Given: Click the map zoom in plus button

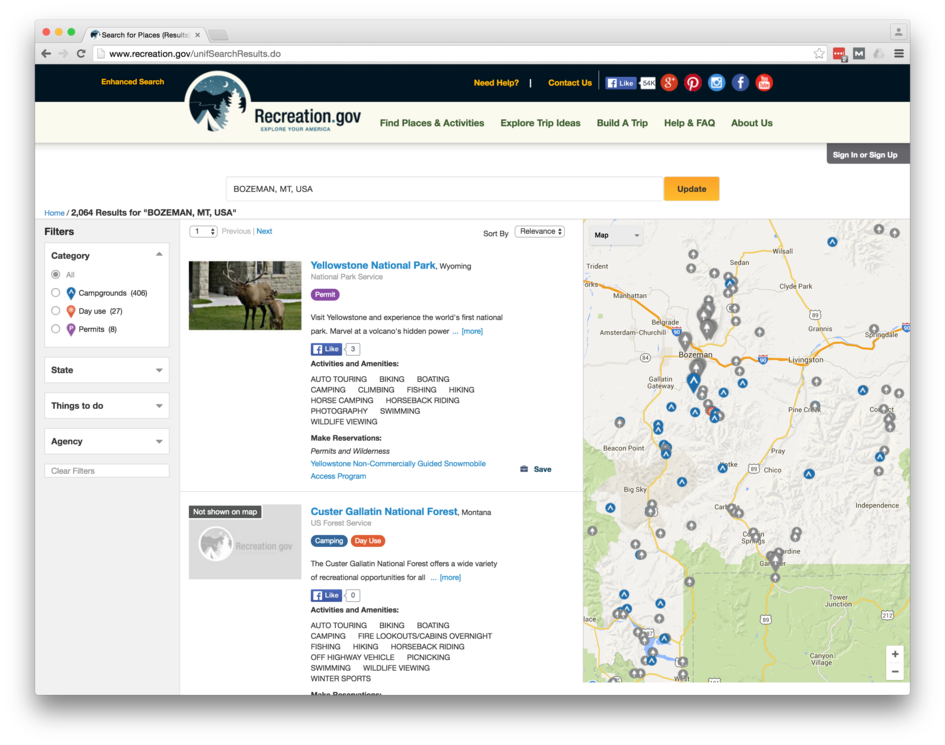Looking at the screenshot, I should coord(895,654).
